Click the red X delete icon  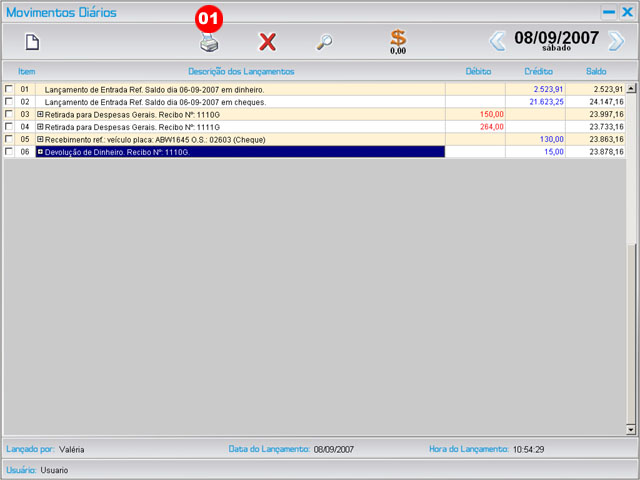267,42
